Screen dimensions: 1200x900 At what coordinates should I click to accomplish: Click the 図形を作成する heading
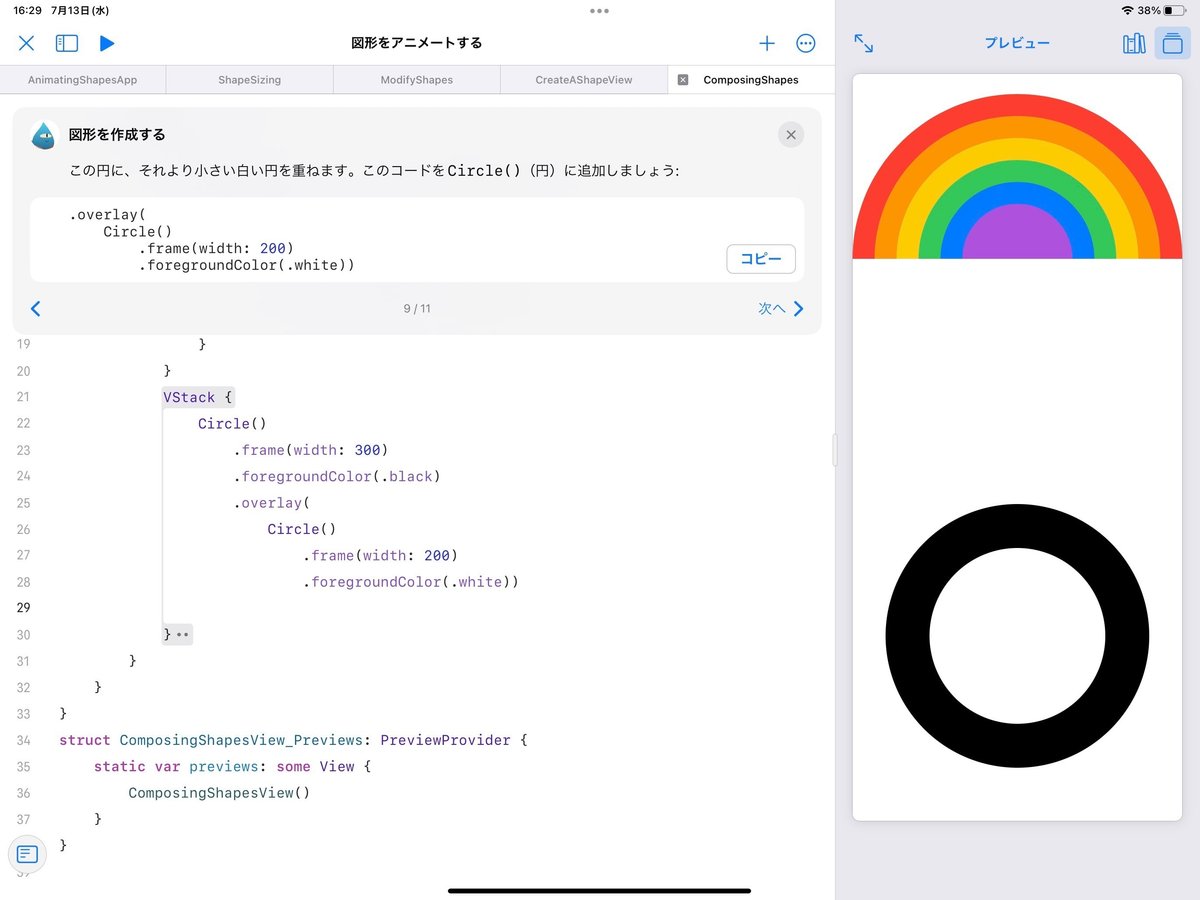tap(117, 135)
